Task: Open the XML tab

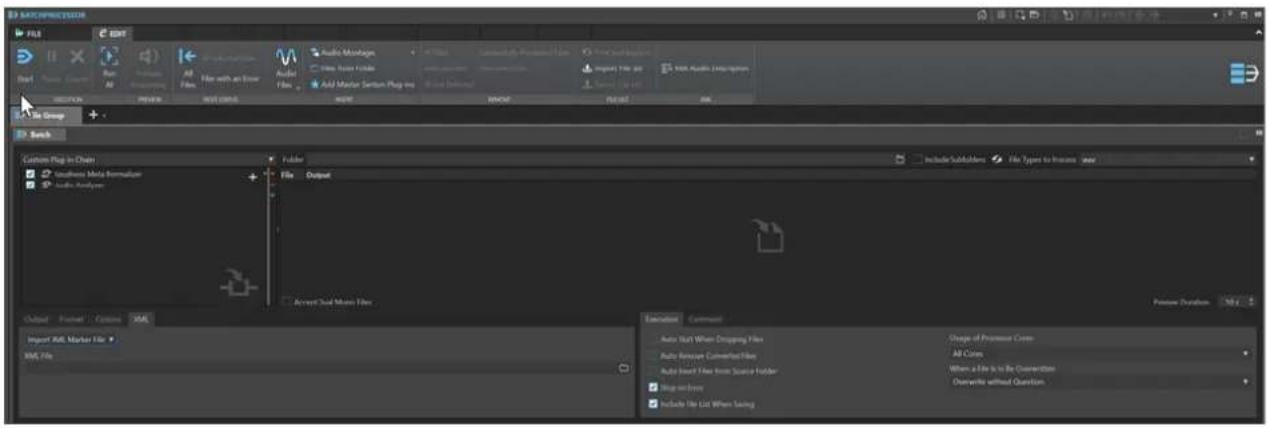Action: click(x=139, y=319)
